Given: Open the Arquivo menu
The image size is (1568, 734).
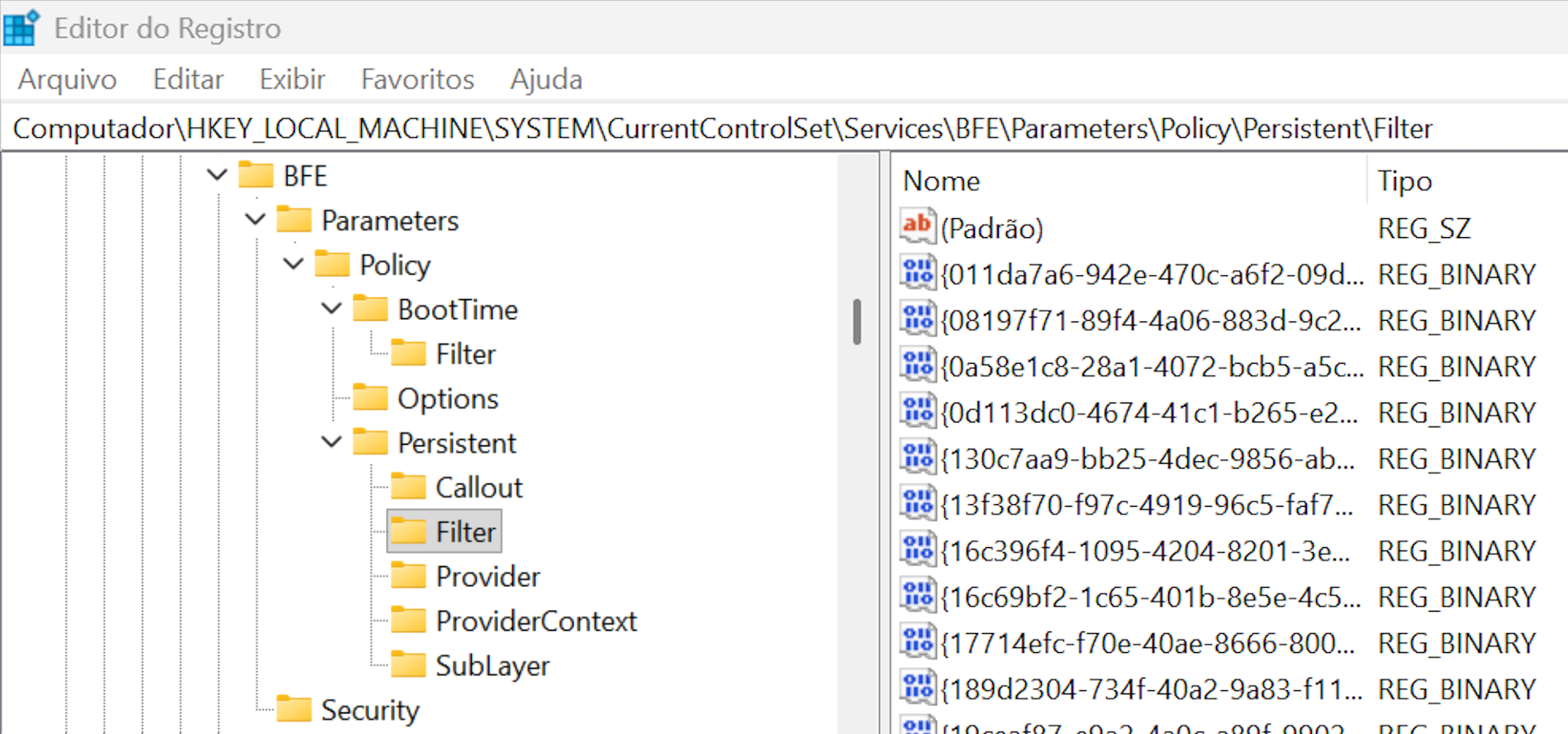Looking at the screenshot, I should (67, 79).
